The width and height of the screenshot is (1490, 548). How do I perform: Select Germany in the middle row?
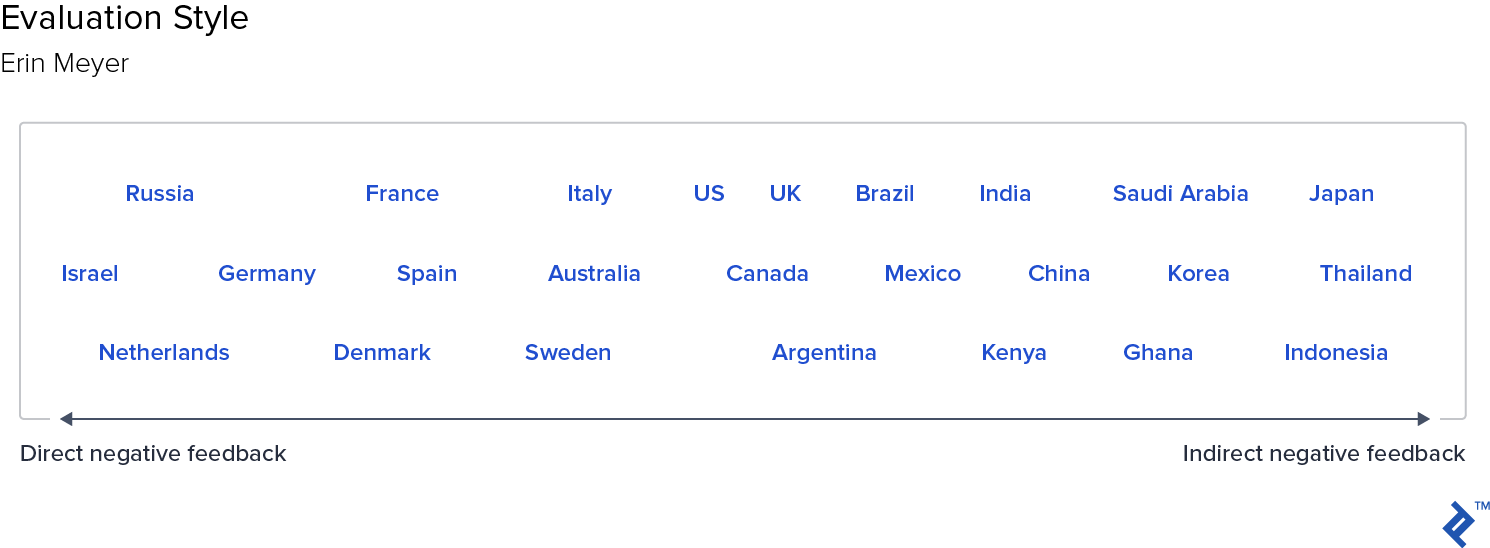point(267,274)
